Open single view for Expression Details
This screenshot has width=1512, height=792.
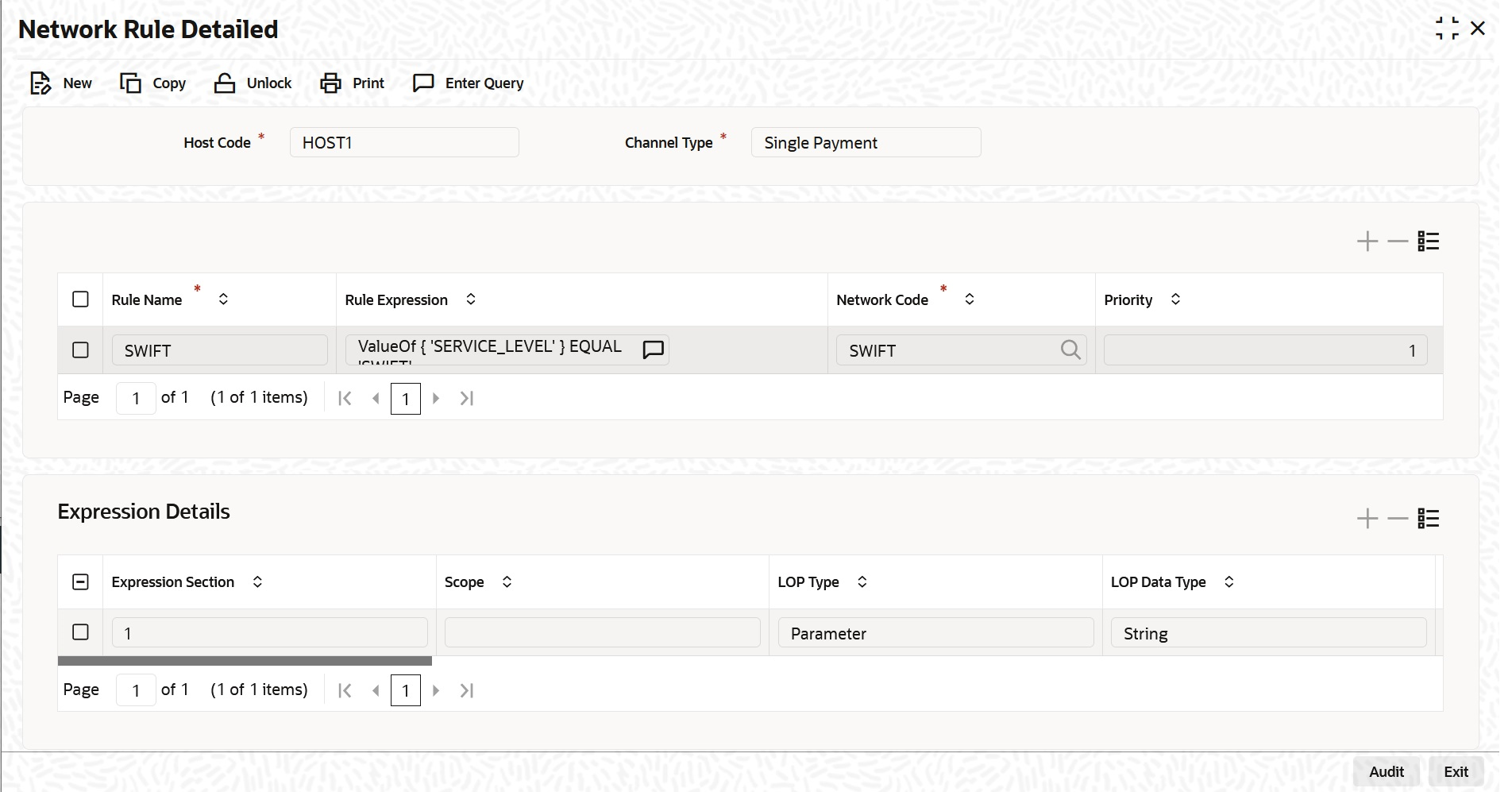point(1429,518)
